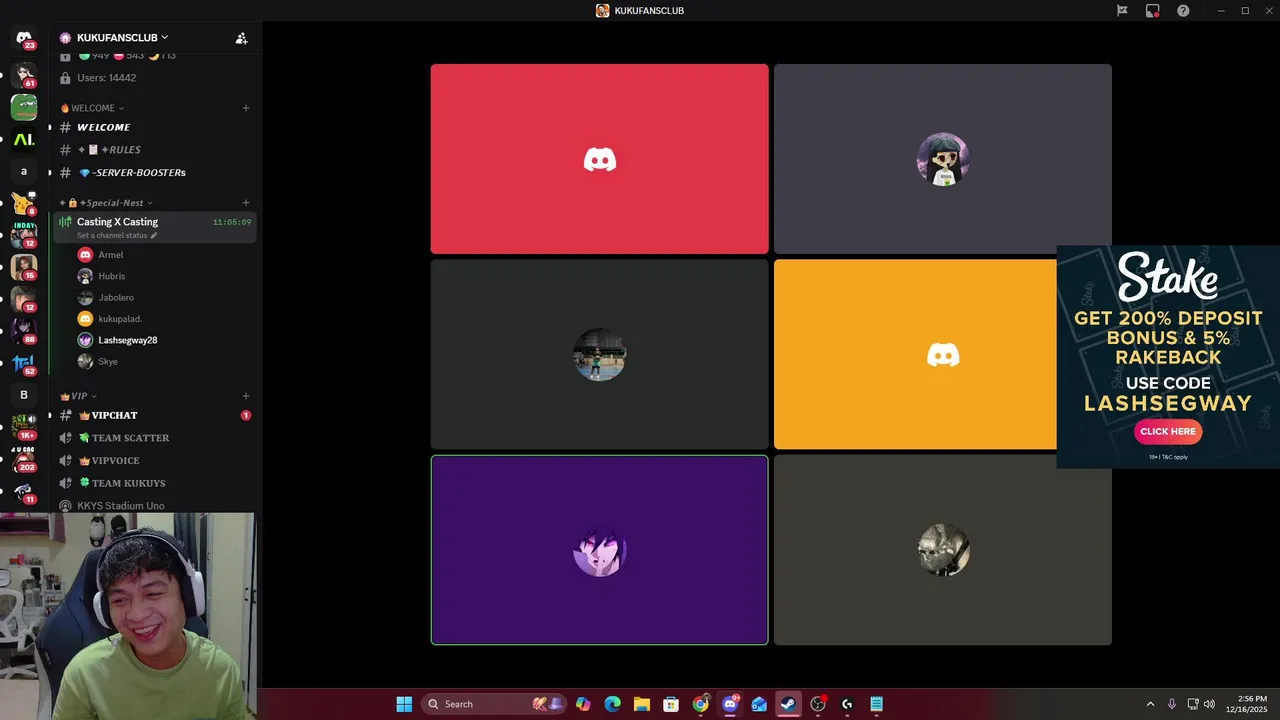The width and height of the screenshot is (1280, 720).
Task: Open the server with 1K+ badge
Action: coord(24,427)
